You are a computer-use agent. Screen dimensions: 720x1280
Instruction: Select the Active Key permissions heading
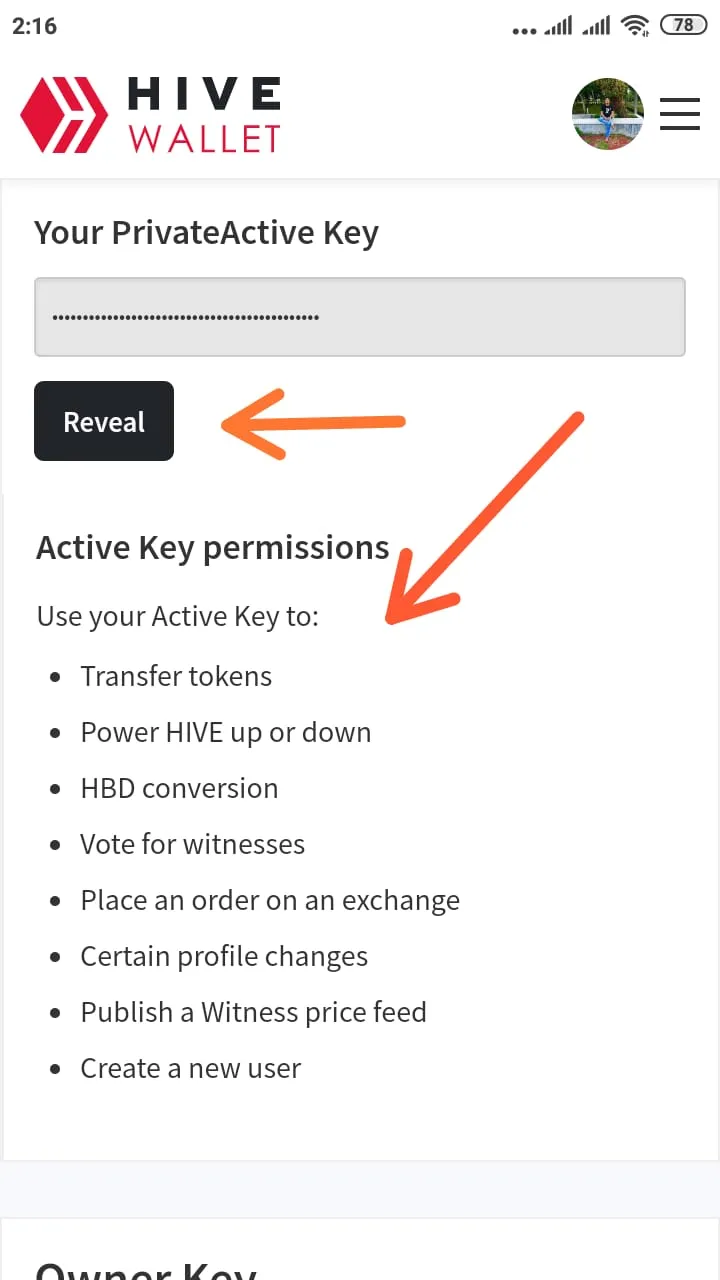[x=212, y=547]
